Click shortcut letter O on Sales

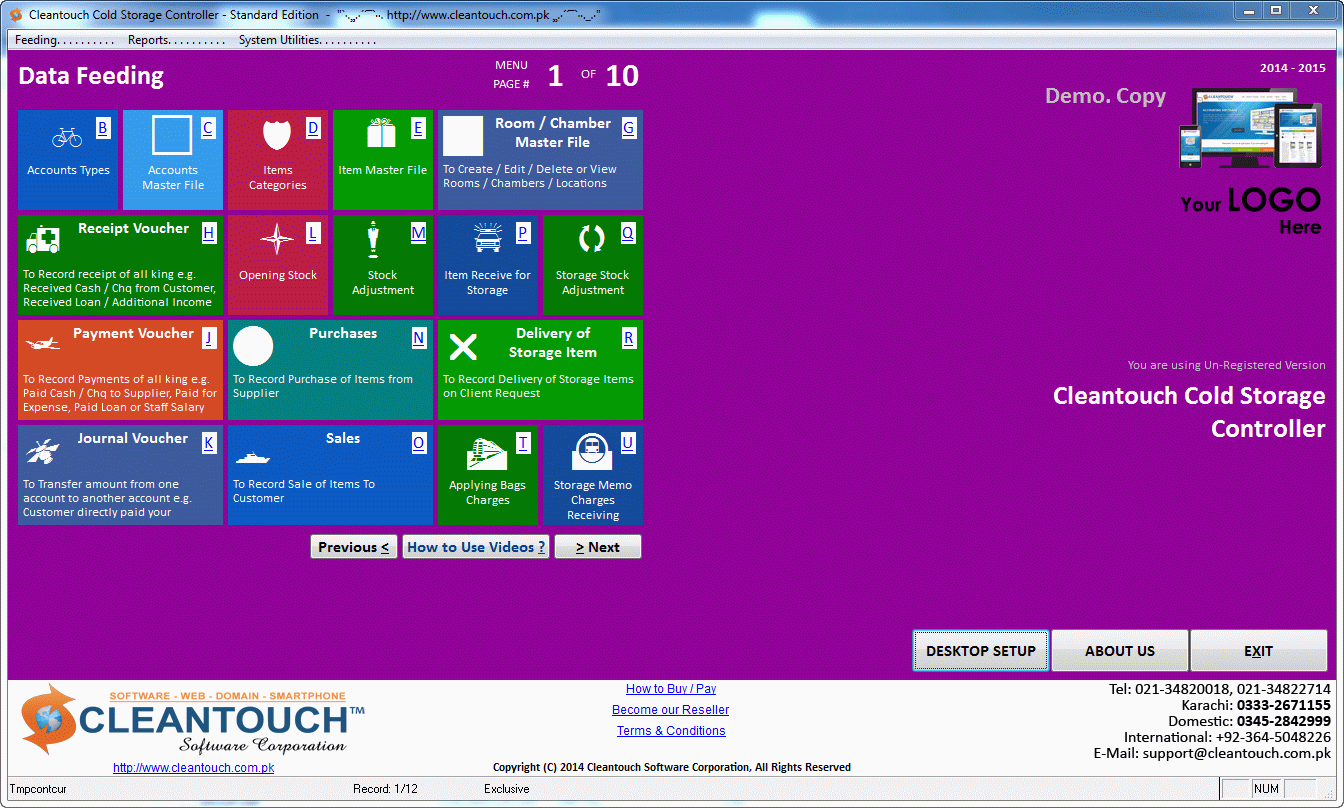click(x=419, y=443)
